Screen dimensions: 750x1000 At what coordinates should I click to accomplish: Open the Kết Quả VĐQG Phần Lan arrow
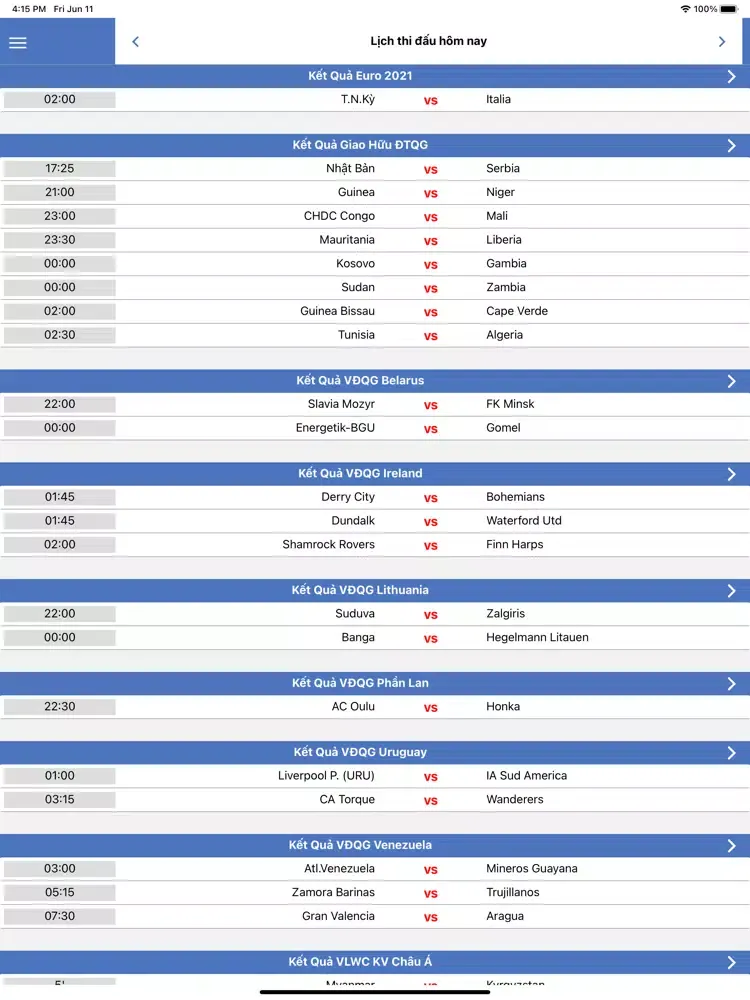pos(731,684)
